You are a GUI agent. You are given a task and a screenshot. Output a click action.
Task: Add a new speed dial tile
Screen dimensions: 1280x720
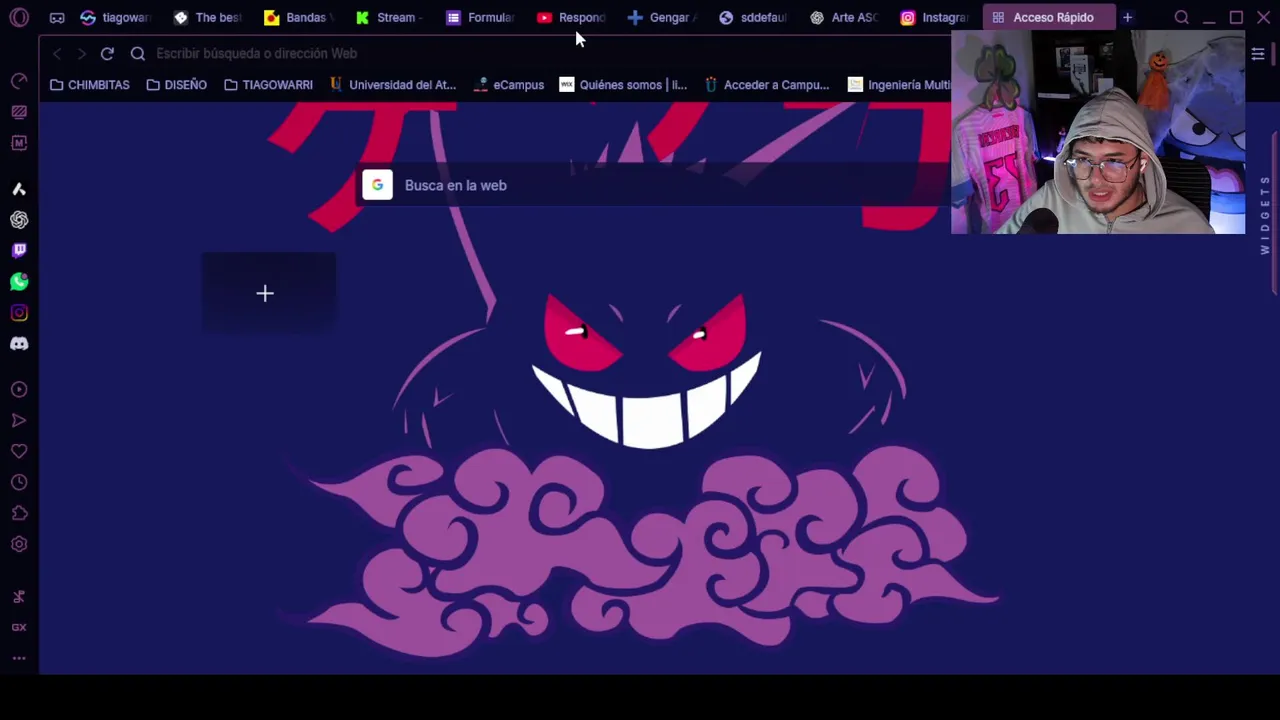pos(268,293)
